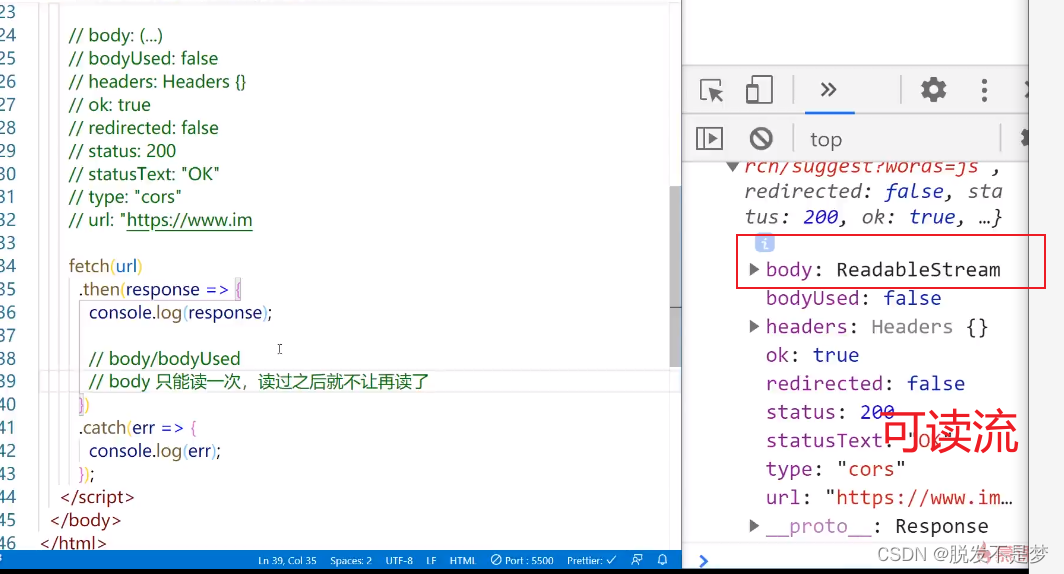Click redirected: false property row
The width and height of the screenshot is (1064, 574).
pyautogui.click(x=865, y=384)
